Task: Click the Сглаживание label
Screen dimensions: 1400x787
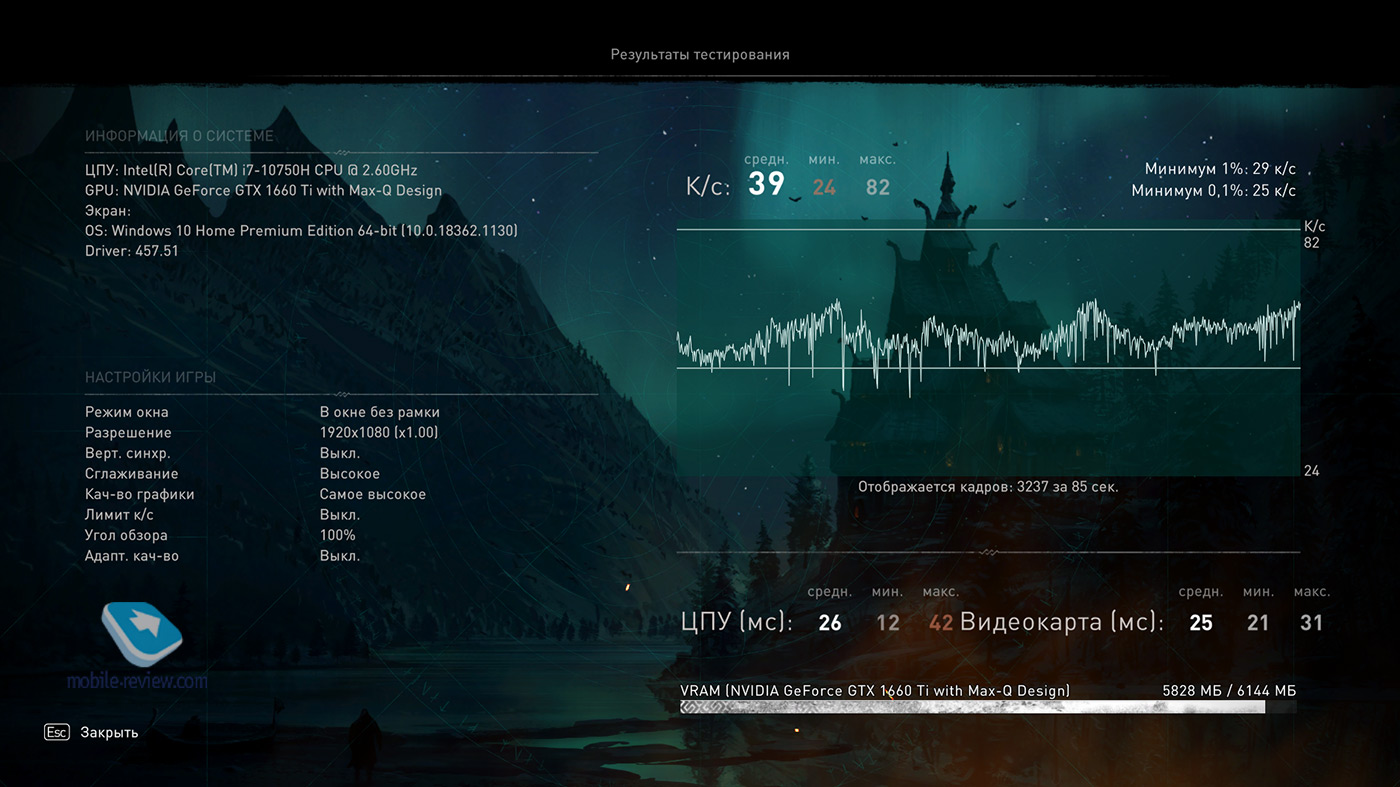Action: (x=132, y=474)
